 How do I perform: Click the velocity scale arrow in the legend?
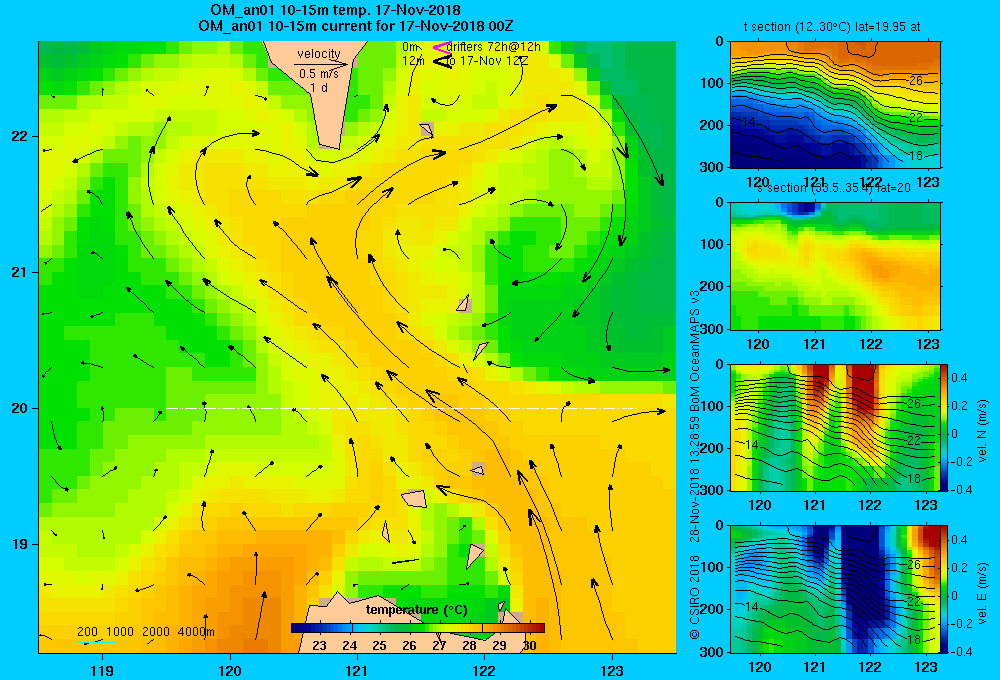pos(321,64)
